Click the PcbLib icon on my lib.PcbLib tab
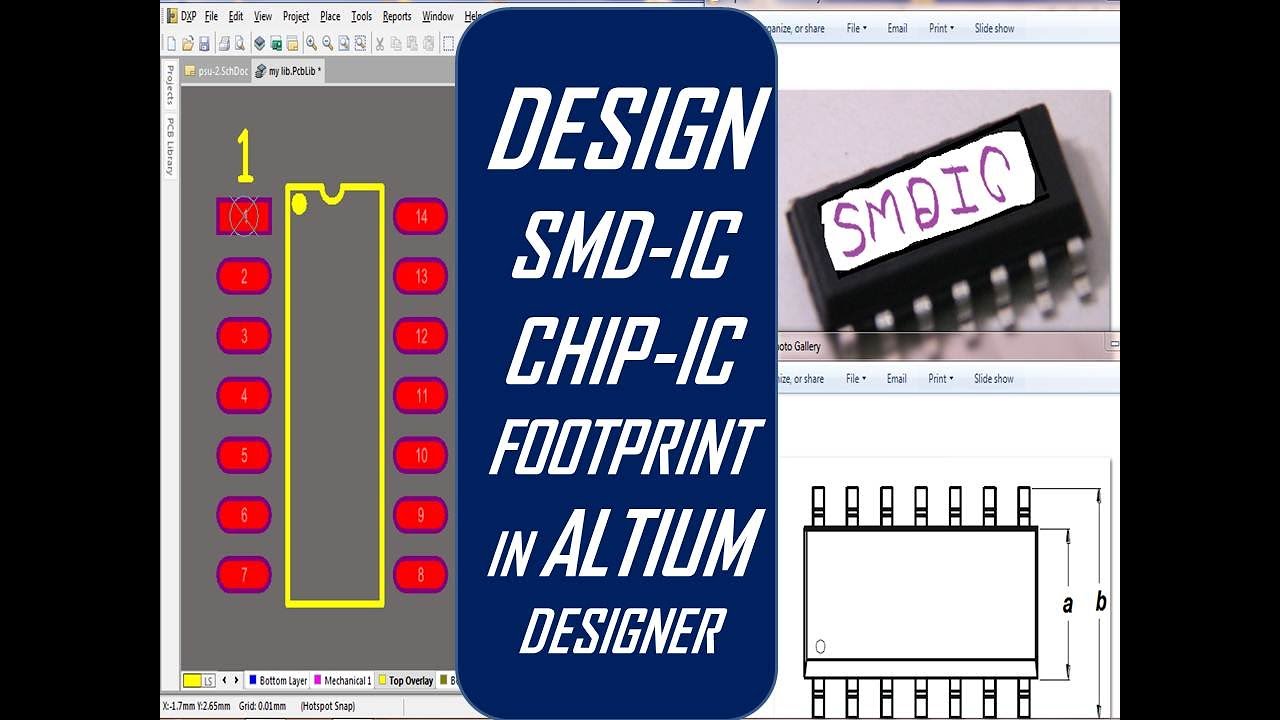The height and width of the screenshot is (720, 1280). [x=260, y=71]
